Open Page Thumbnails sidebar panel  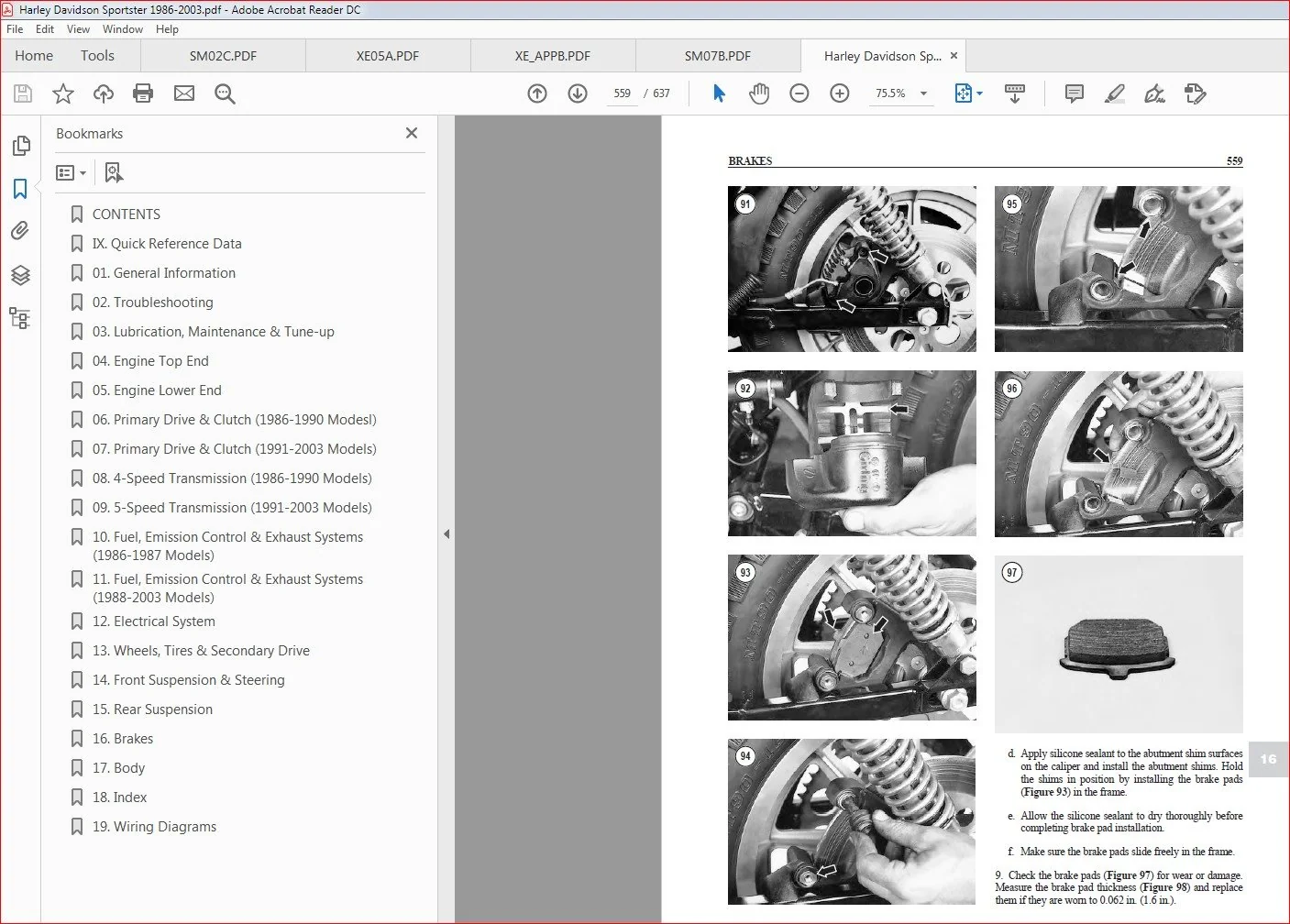click(x=20, y=146)
